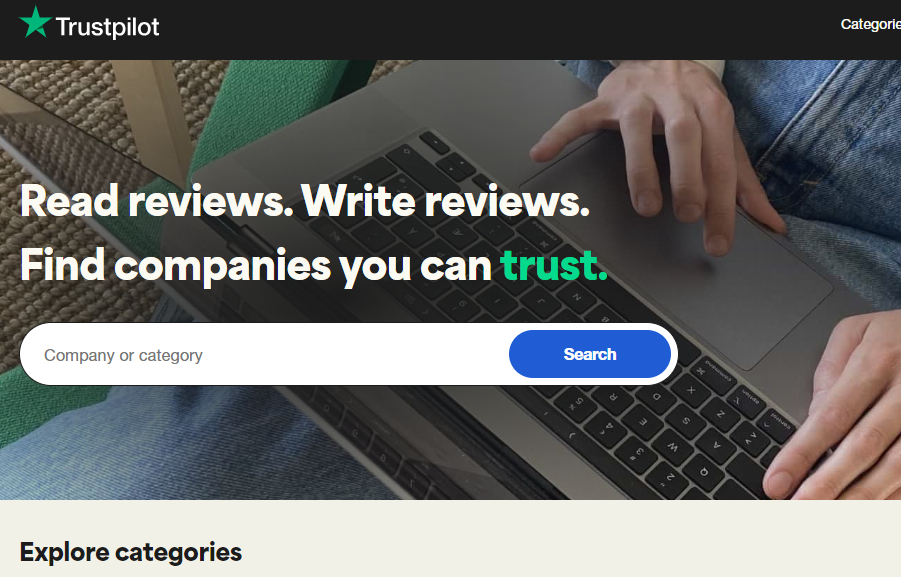Focus the Company or category search field
The image size is (901, 577).
click(264, 355)
